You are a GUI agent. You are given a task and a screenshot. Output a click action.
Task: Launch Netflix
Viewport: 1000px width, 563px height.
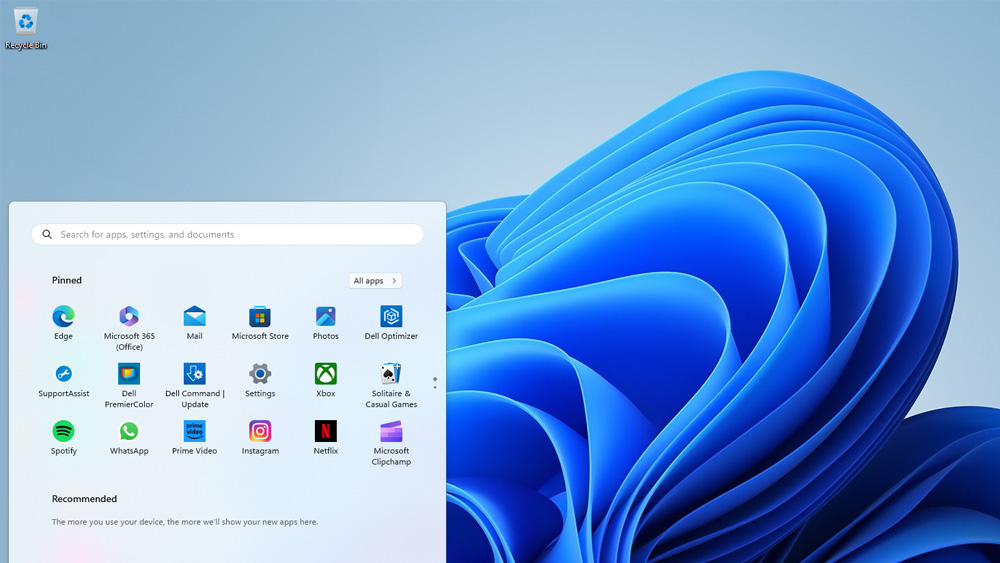pos(325,438)
